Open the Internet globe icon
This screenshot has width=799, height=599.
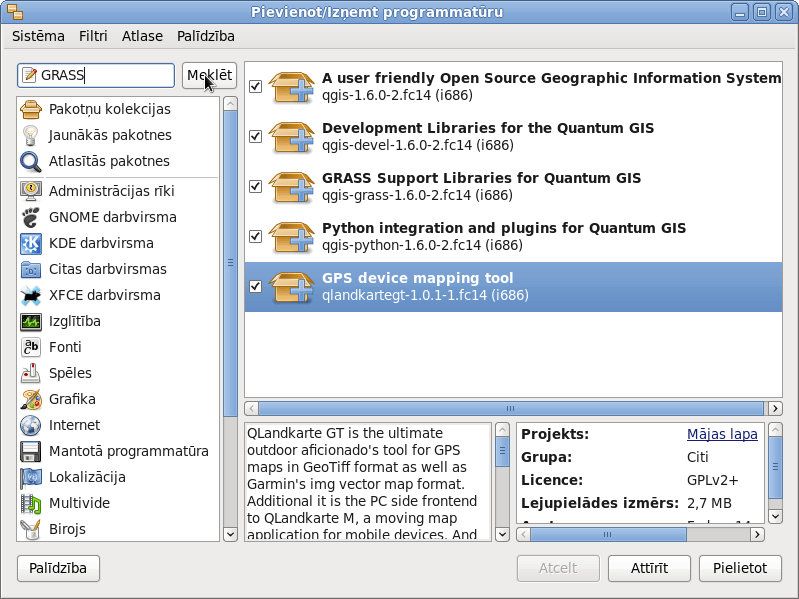[x=31, y=425]
